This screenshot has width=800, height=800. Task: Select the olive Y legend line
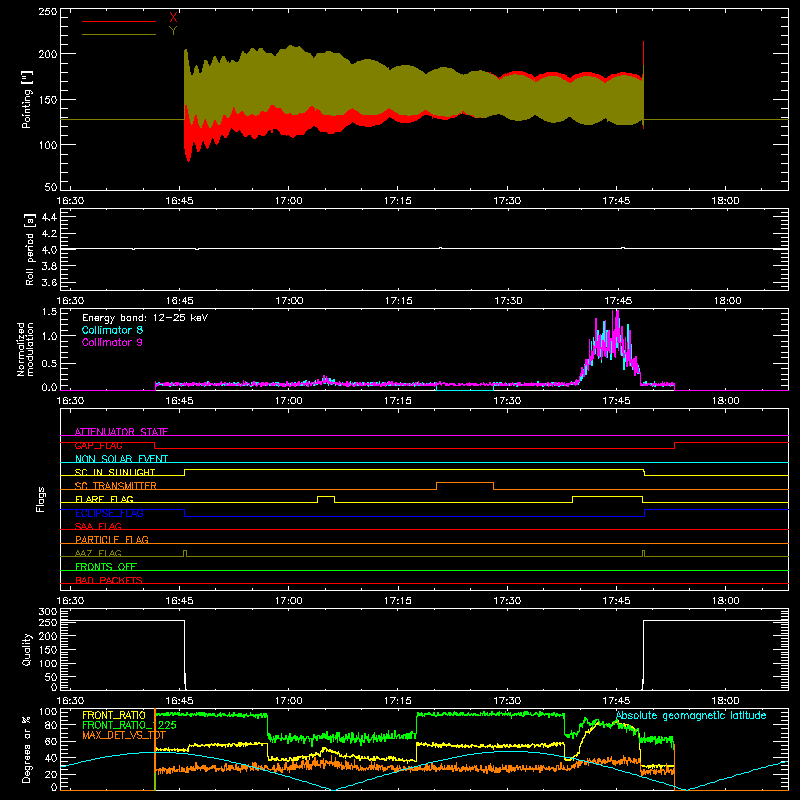119,34
